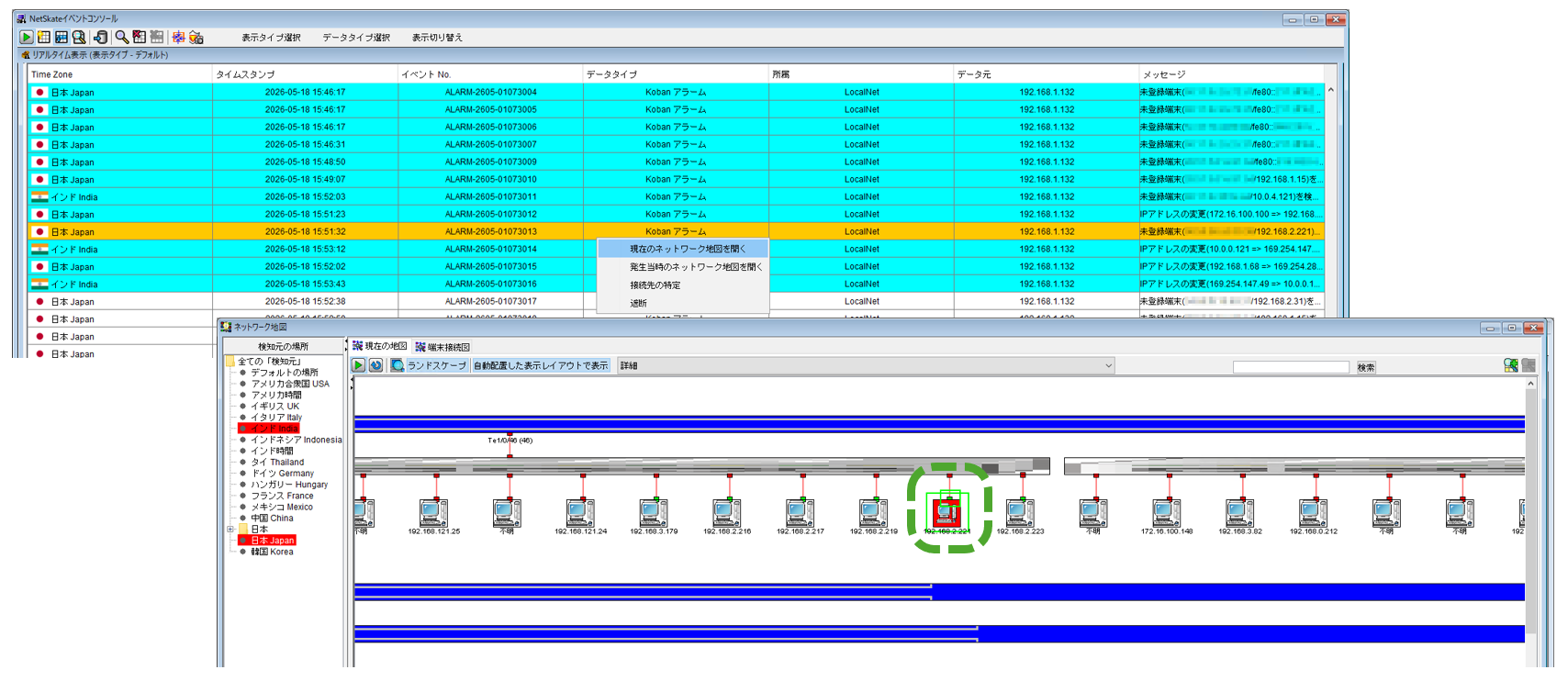The image size is (1568, 681).
Task: Open the 表示切り替え menu
Action: (437, 38)
